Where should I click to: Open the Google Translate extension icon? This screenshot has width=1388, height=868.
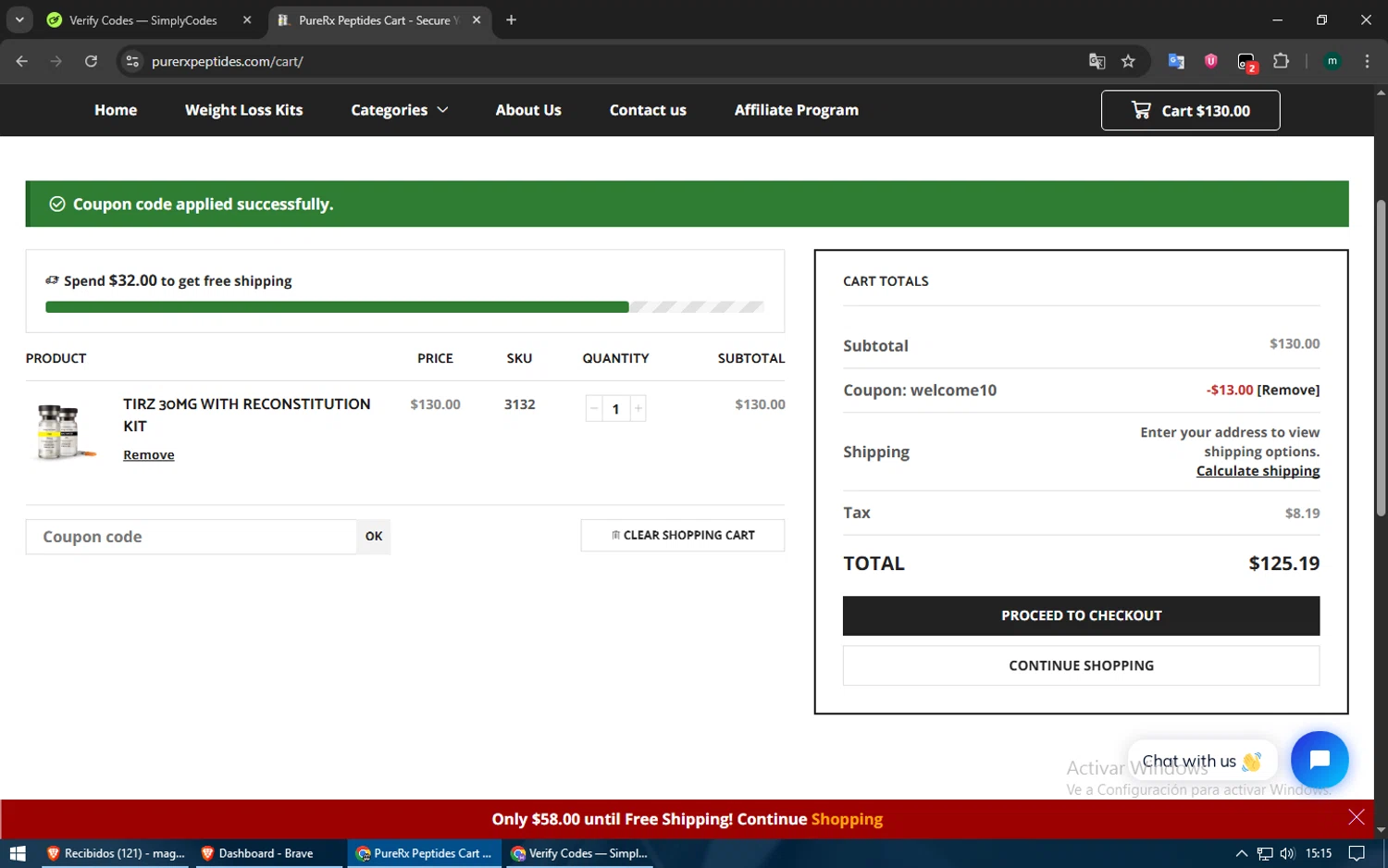(1176, 61)
